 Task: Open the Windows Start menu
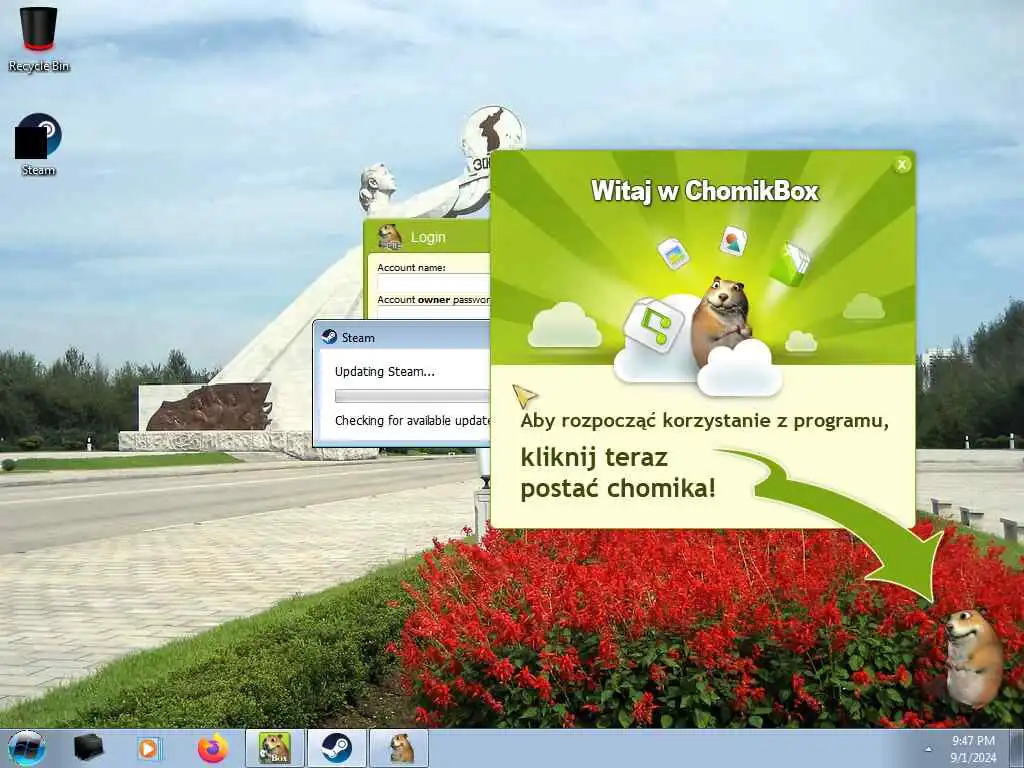27,748
